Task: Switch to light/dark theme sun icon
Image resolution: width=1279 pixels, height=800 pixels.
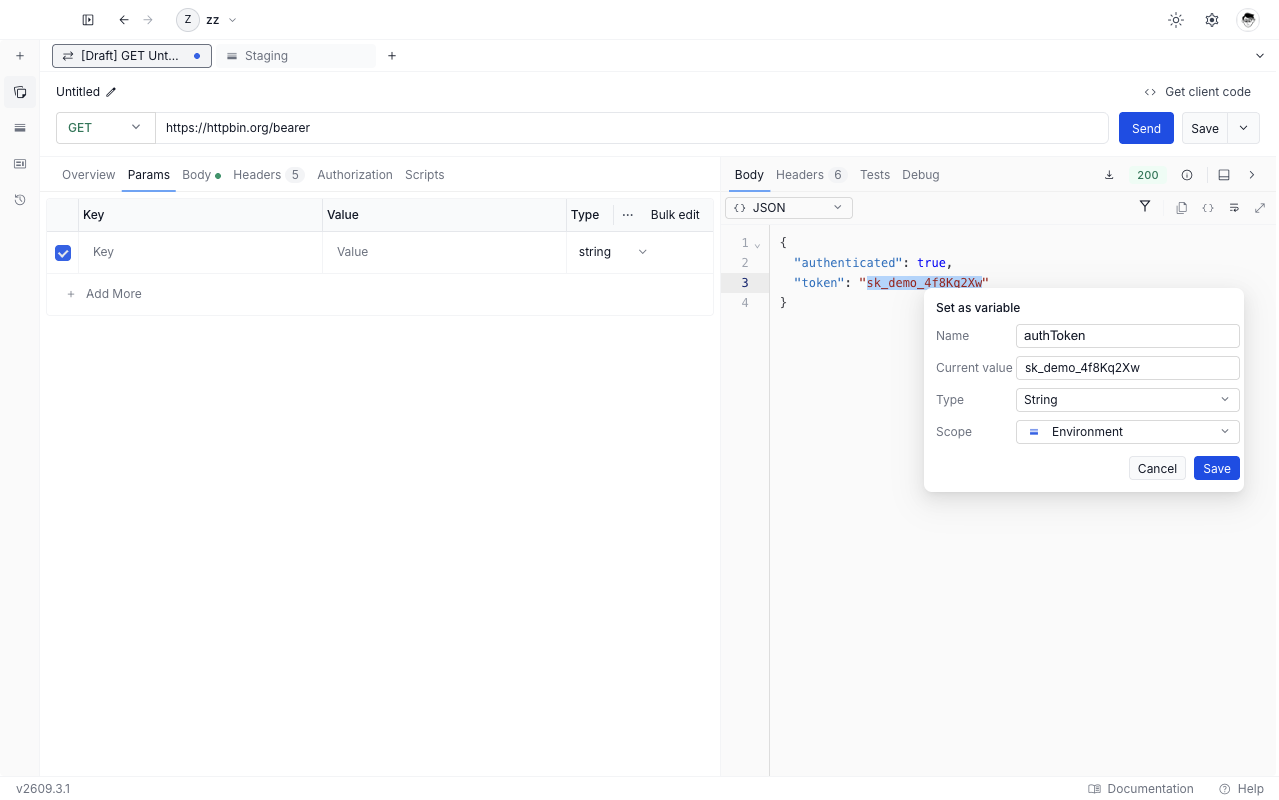Action: click(1176, 20)
